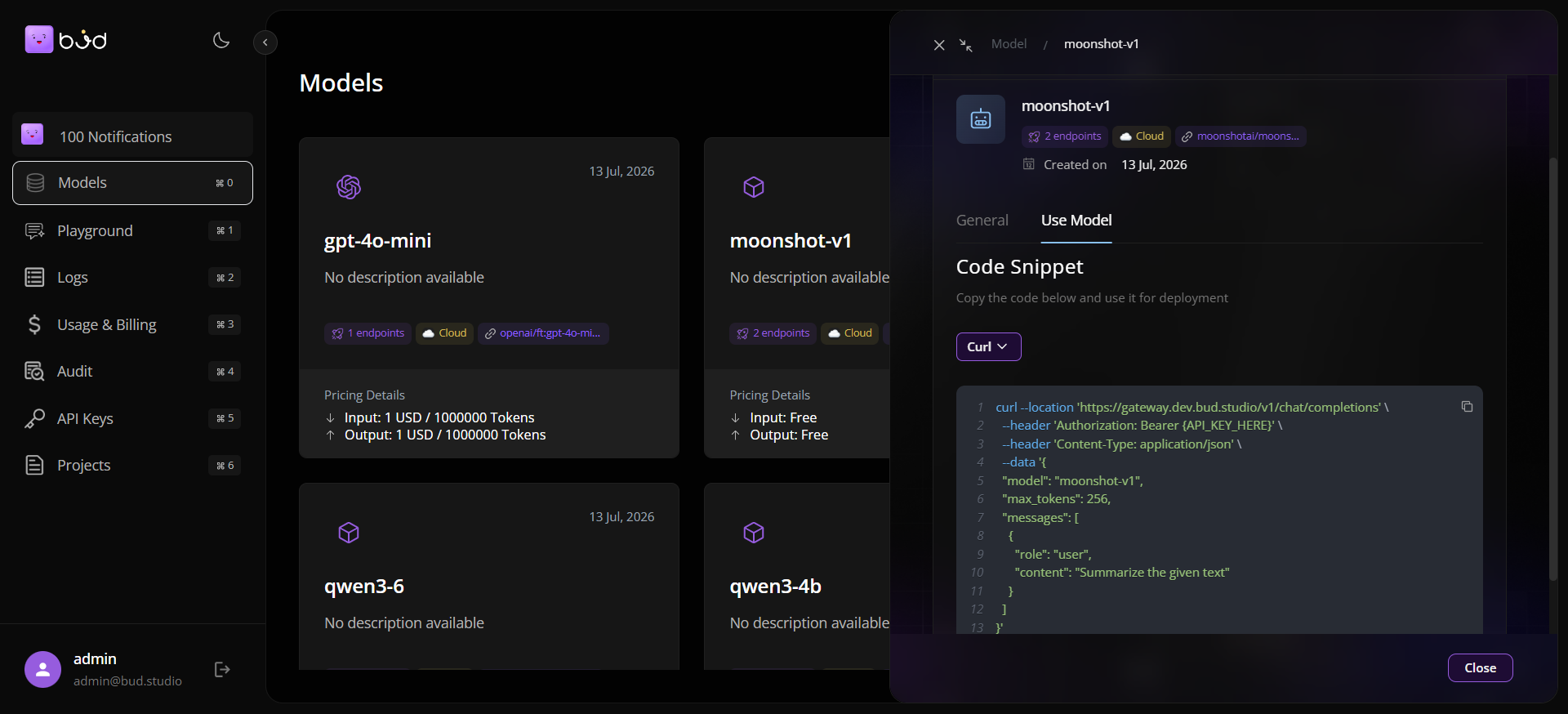
Task: Collapse the sidebar with chevron button
Action: (x=265, y=42)
